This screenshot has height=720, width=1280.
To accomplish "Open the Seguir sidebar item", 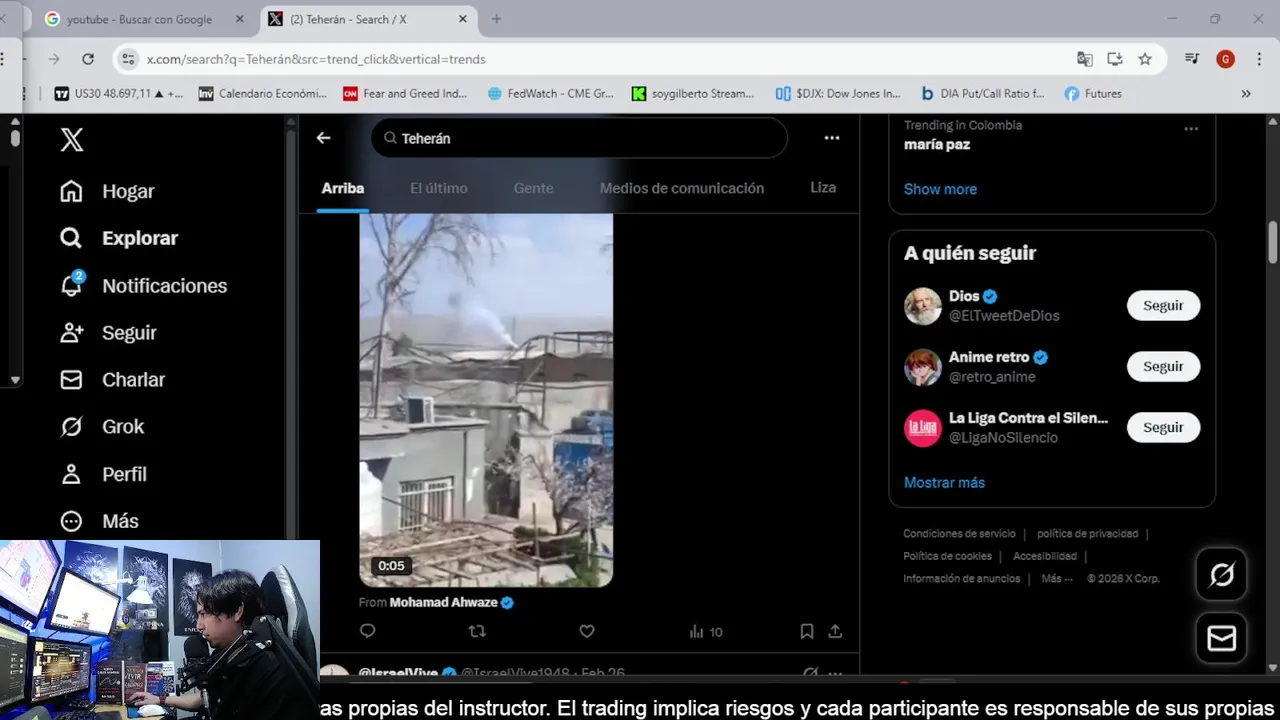I will pyautogui.click(x=108, y=333).
